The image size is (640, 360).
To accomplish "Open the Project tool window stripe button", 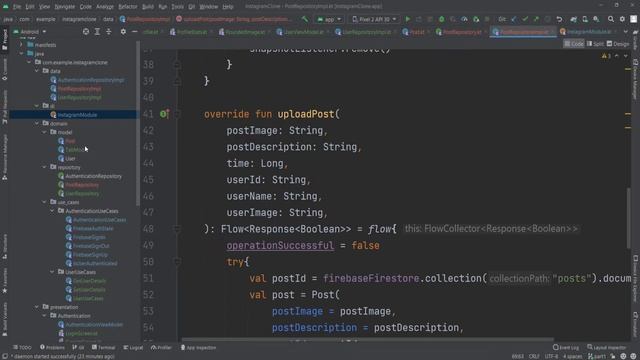I will pyautogui.click(x=4, y=40).
